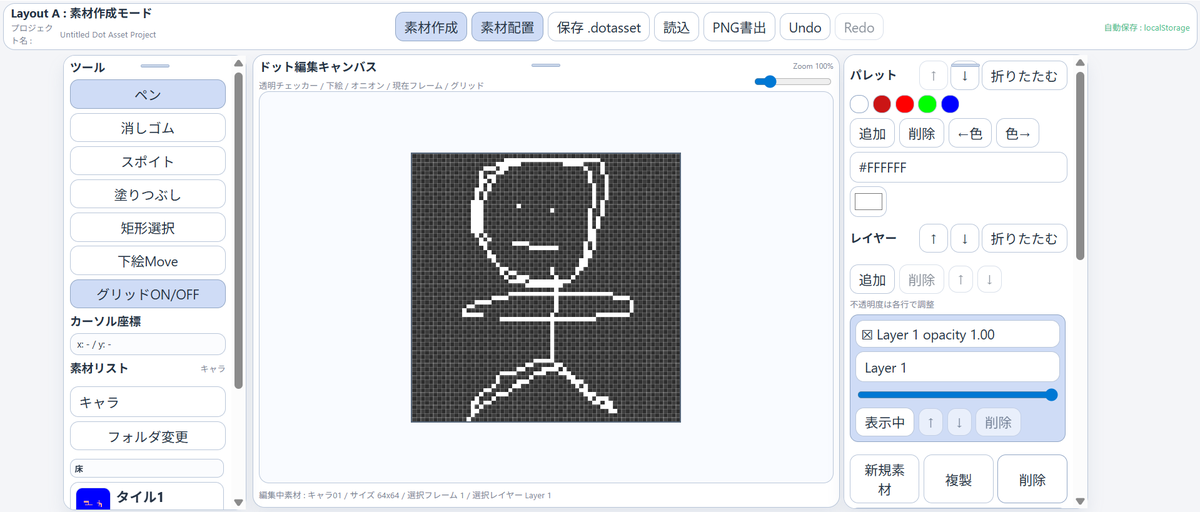Delete palette color with 削除
This screenshot has height=512, width=1200.
click(921, 134)
